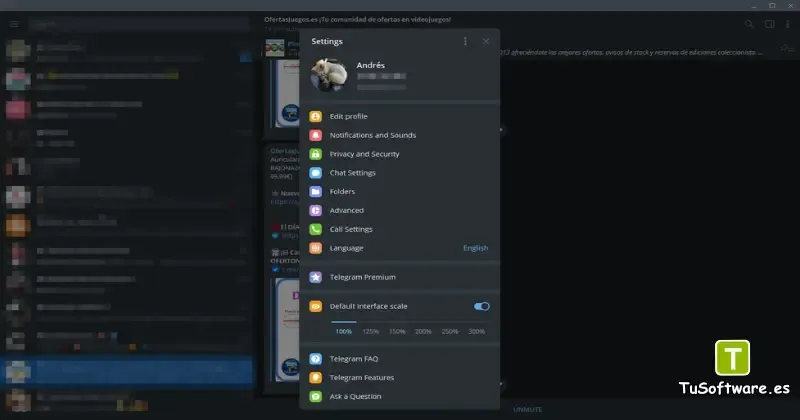Click the Telegram Premium star icon

click(x=316, y=277)
